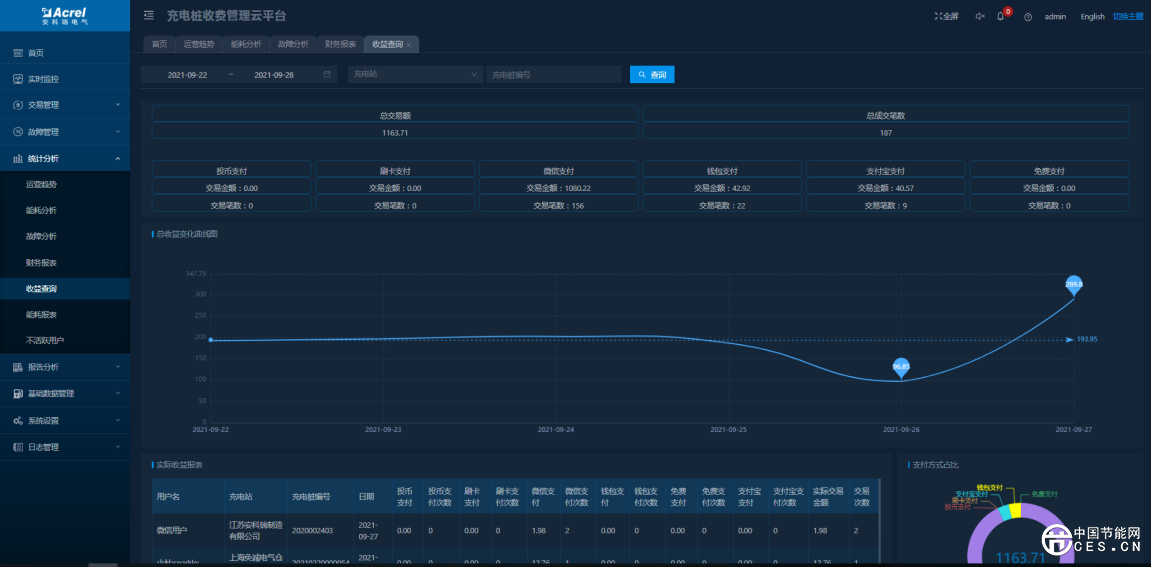Screen dimensions: 1151x567
Task: Click the Acrel logo
Action: point(65,15)
